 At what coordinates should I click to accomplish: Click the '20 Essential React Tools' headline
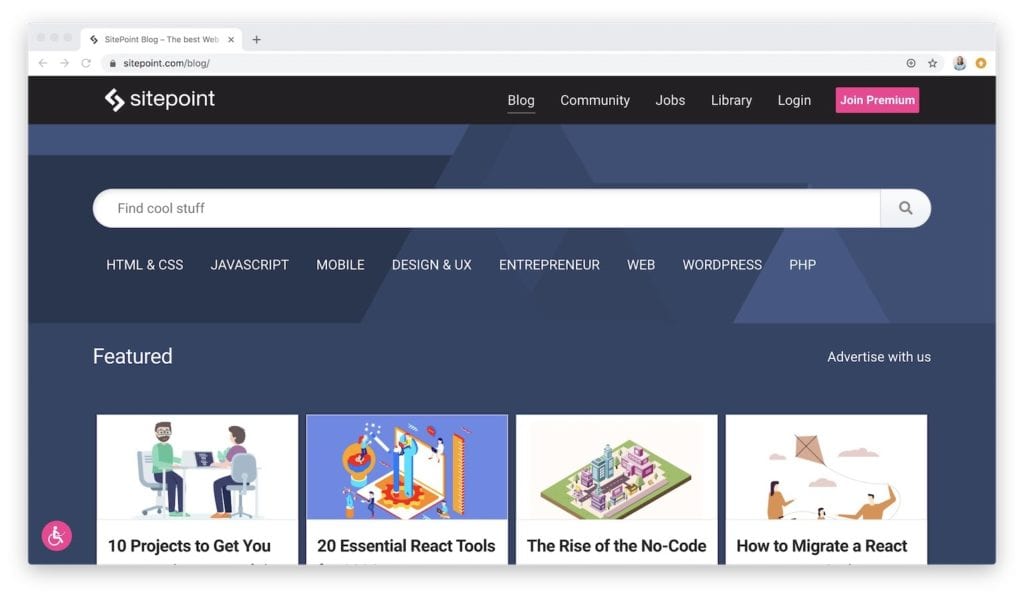click(406, 546)
